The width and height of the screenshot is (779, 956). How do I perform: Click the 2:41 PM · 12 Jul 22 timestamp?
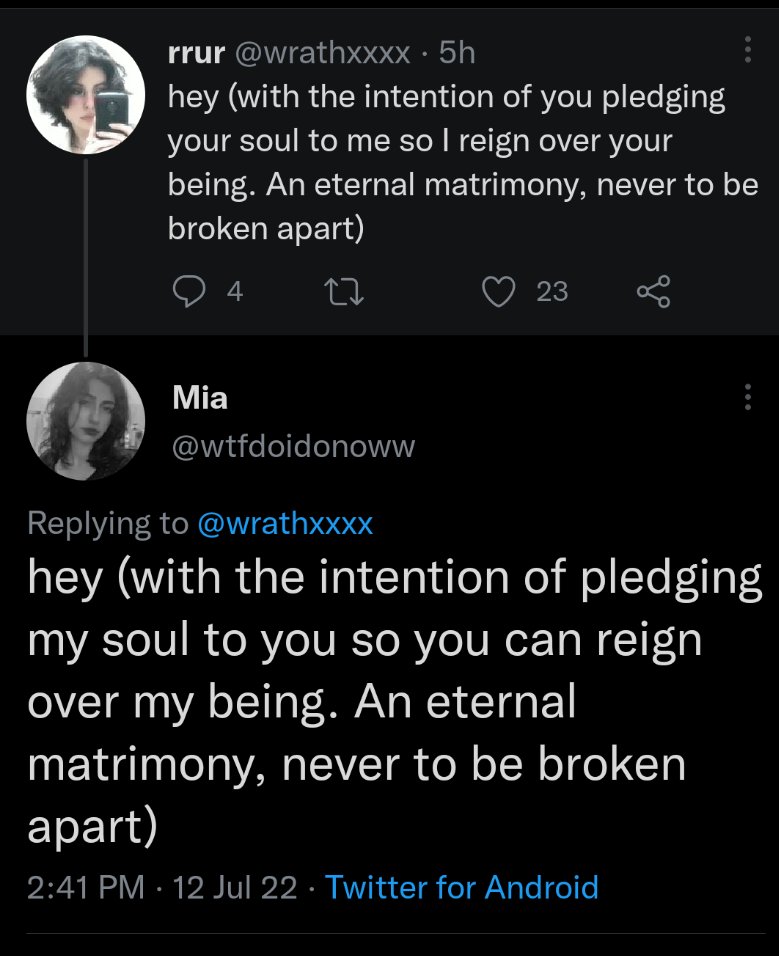tap(162, 887)
